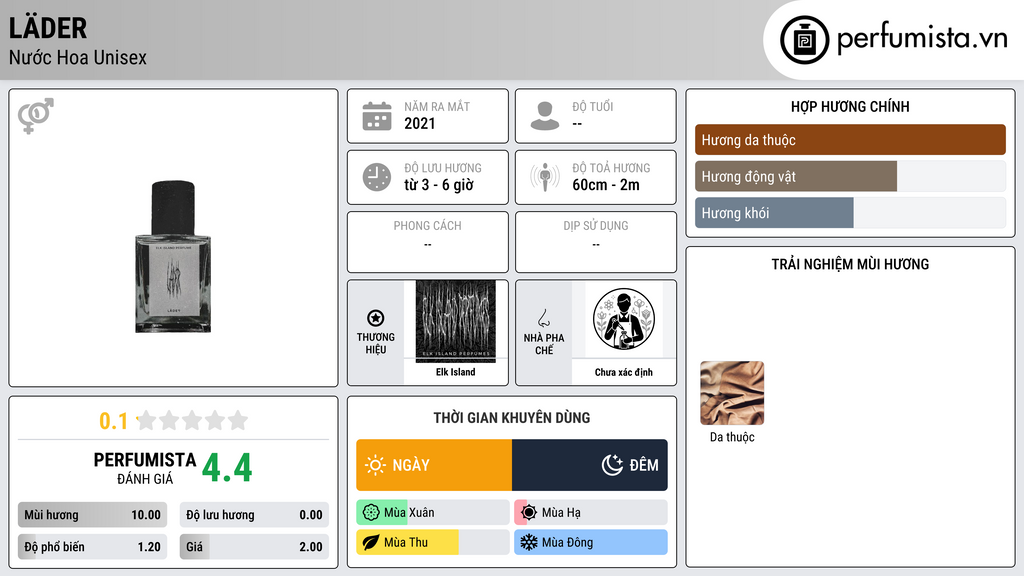Click the nose icon above Nhà pha chế
Image resolution: width=1024 pixels, height=576 pixels.
tap(543, 318)
